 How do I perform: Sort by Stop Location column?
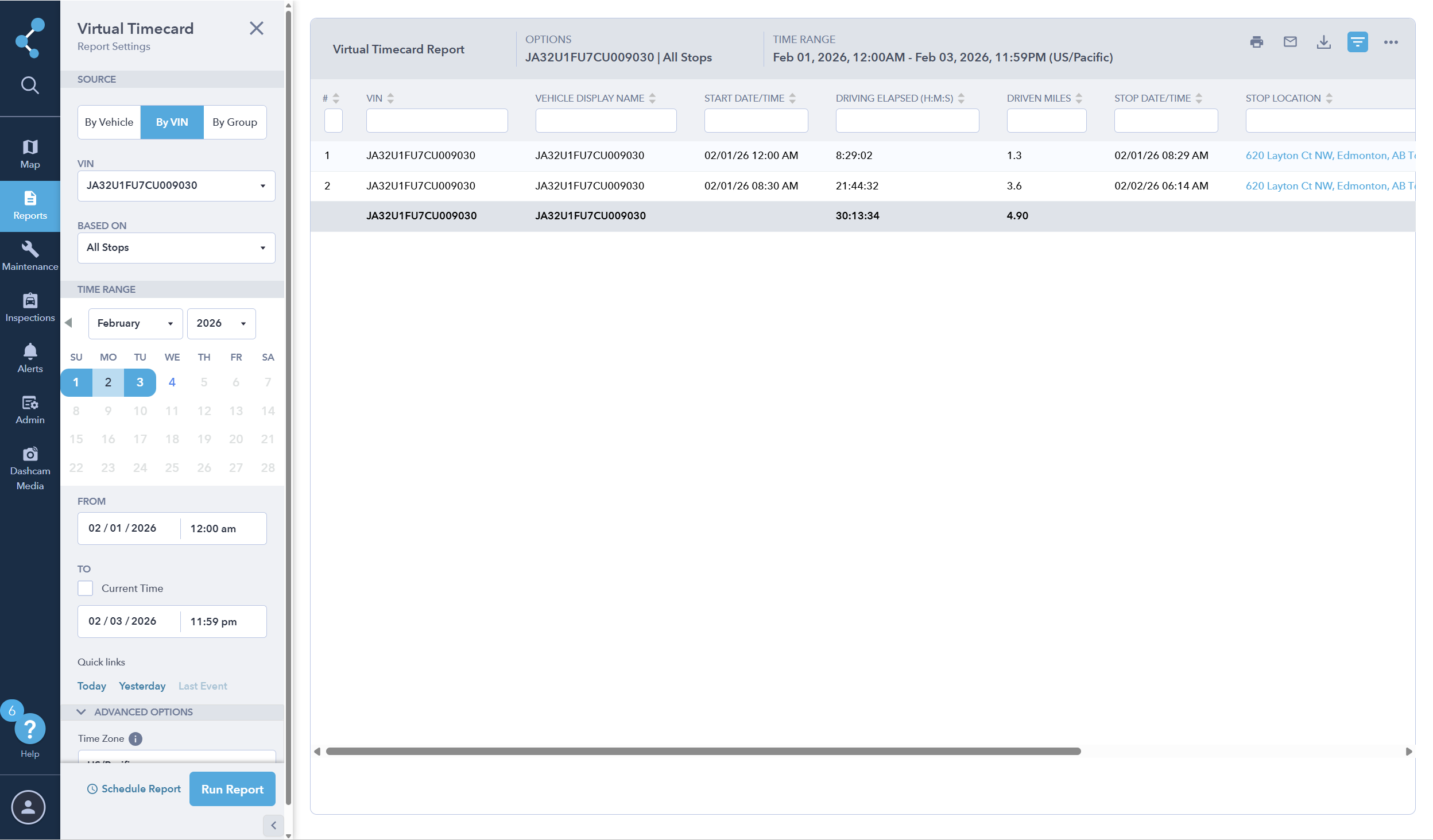1329,98
